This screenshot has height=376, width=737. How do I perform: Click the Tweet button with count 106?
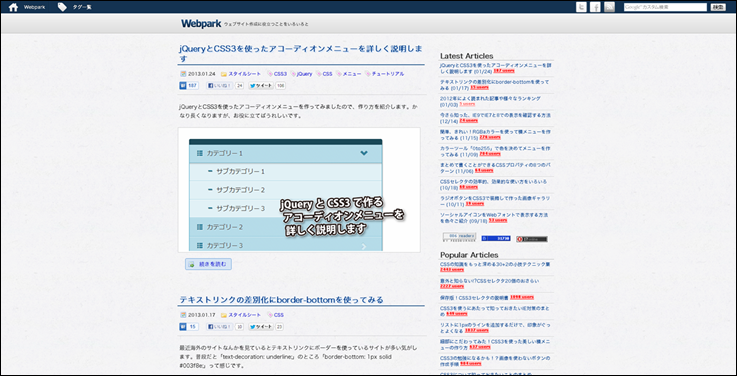point(261,86)
